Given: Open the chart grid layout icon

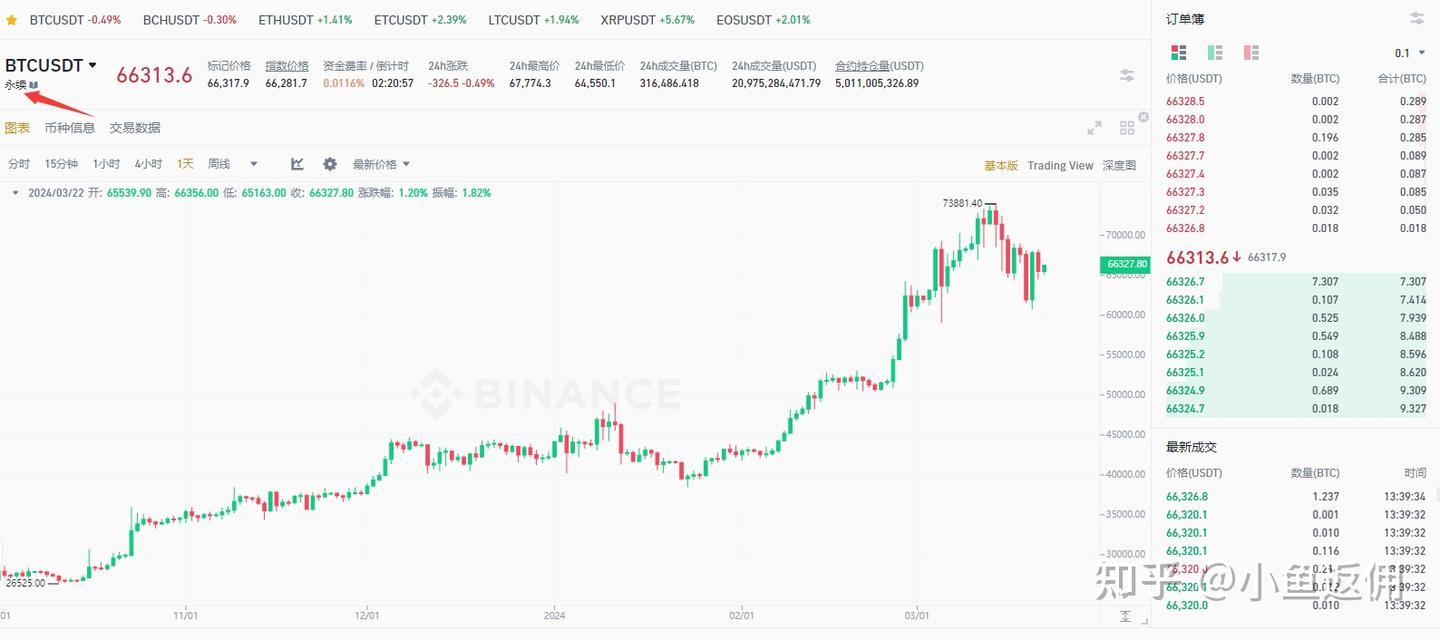Looking at the screenshot, I should coord(1127,128).
